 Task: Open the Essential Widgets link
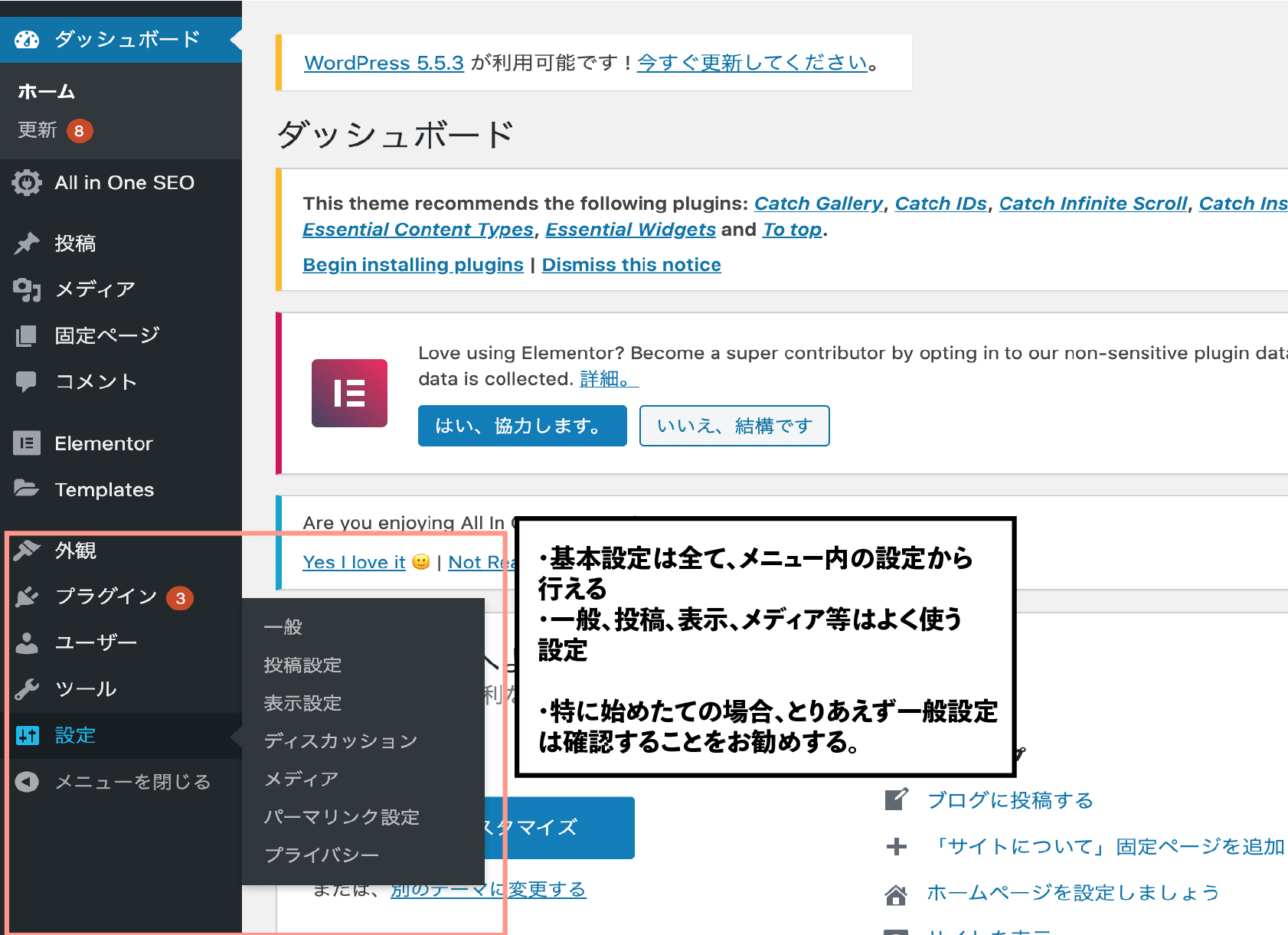(631, 230)
